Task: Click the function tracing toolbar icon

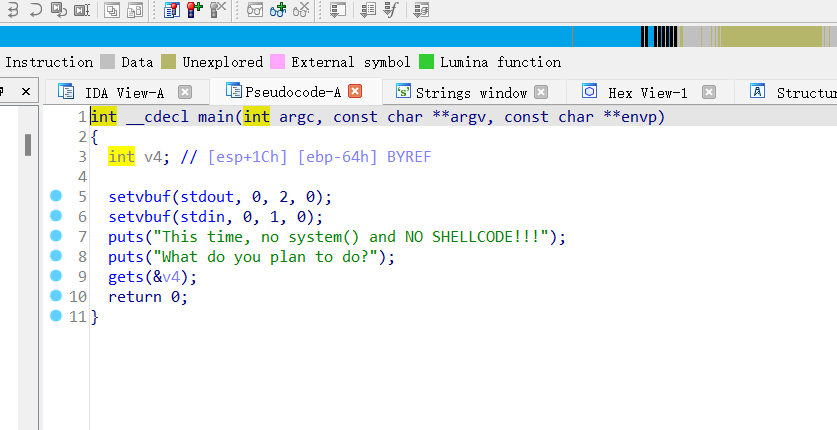Action: 391,10
